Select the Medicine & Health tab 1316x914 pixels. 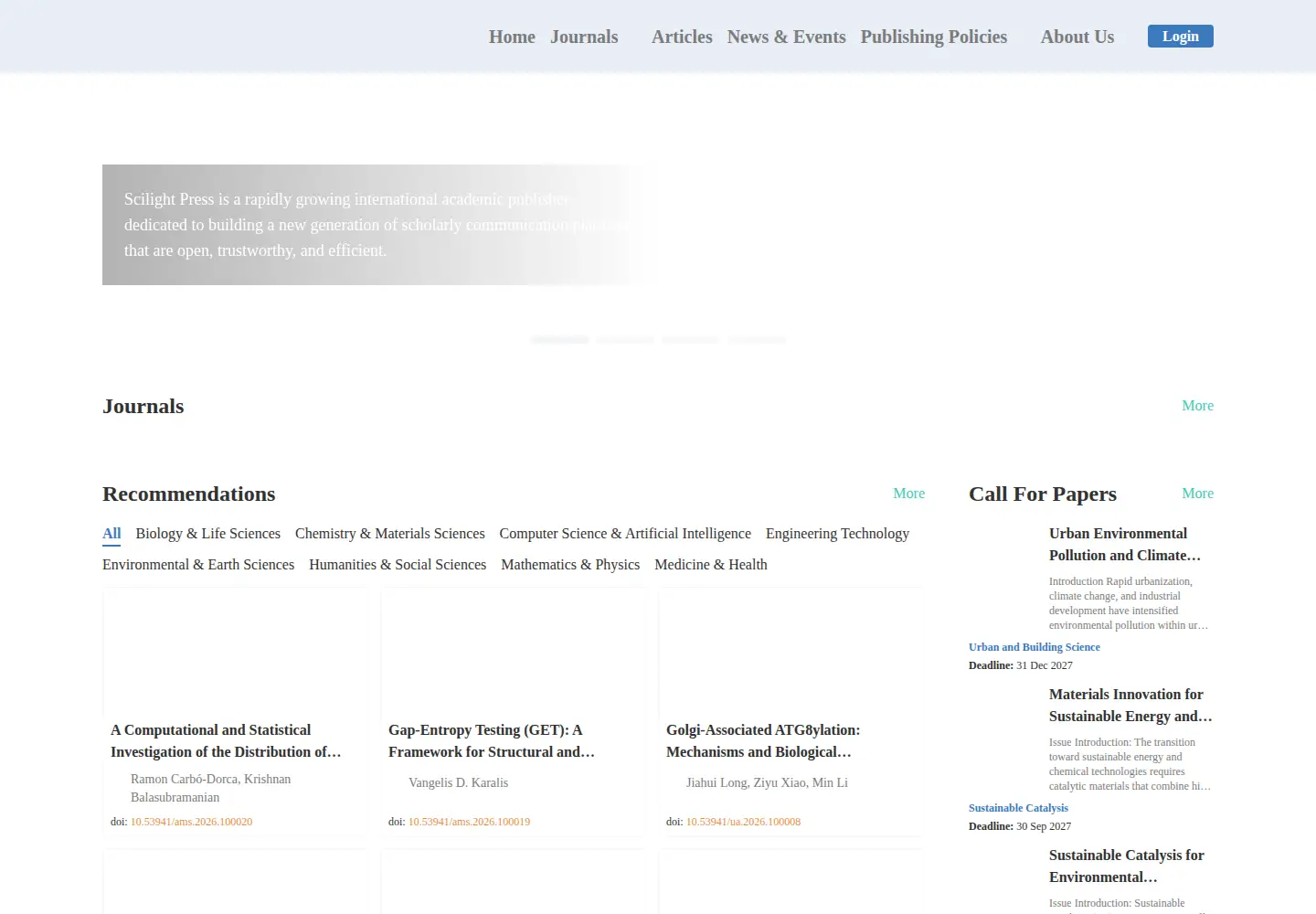(711, 565)
